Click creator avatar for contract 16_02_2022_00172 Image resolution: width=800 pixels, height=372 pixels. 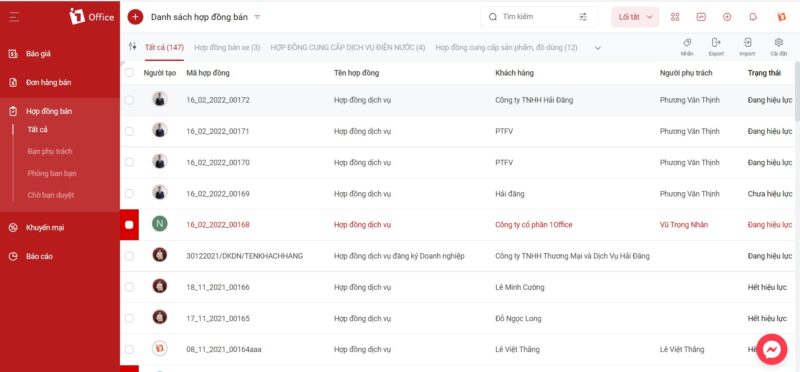160,99
